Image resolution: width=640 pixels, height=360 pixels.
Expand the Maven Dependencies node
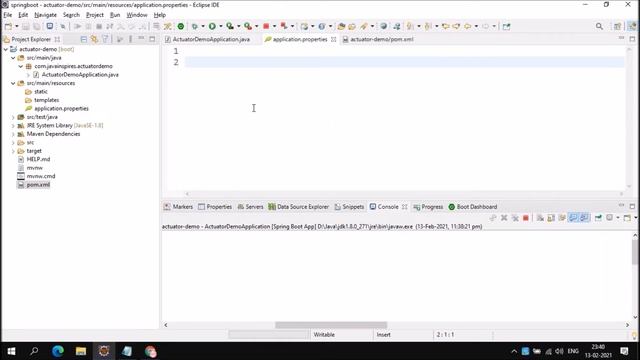pyautogui.click(x=13, y=134)
